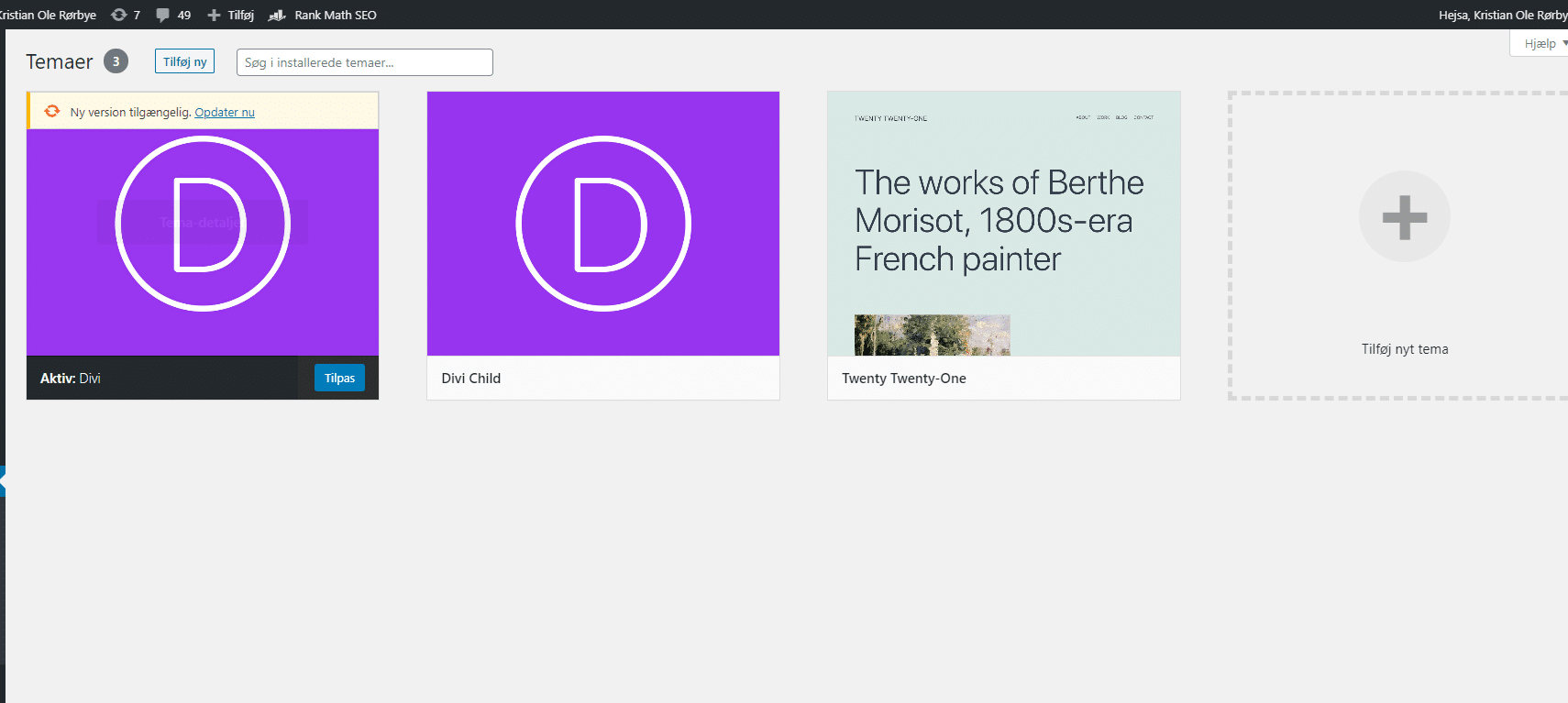Click the blue Tilpas button
Image resolution: width=1568 pixels, height=703 pixels.
point(339,378)
